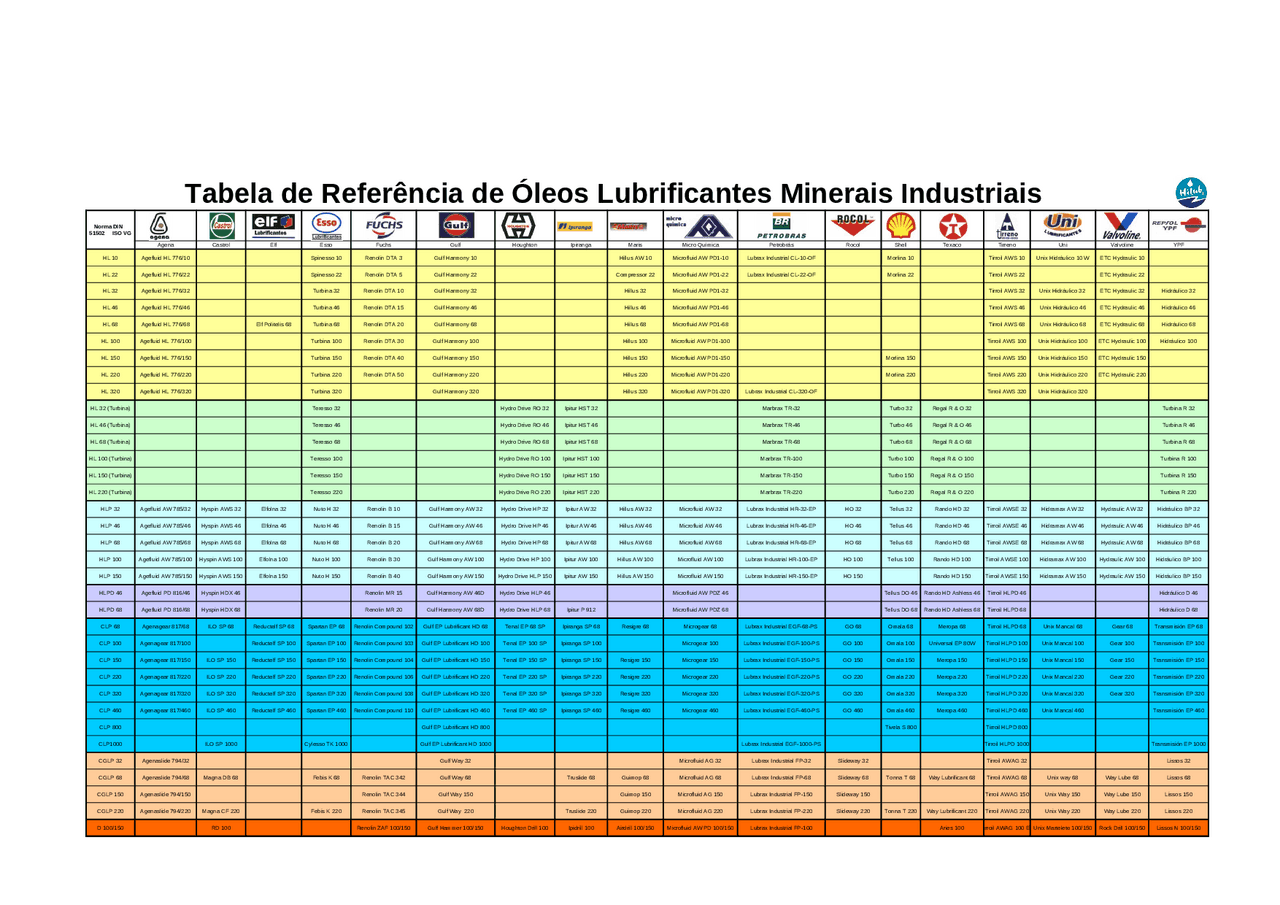
Task: Select the 'Febis K 68' cell
Action: tap(325, 777)
